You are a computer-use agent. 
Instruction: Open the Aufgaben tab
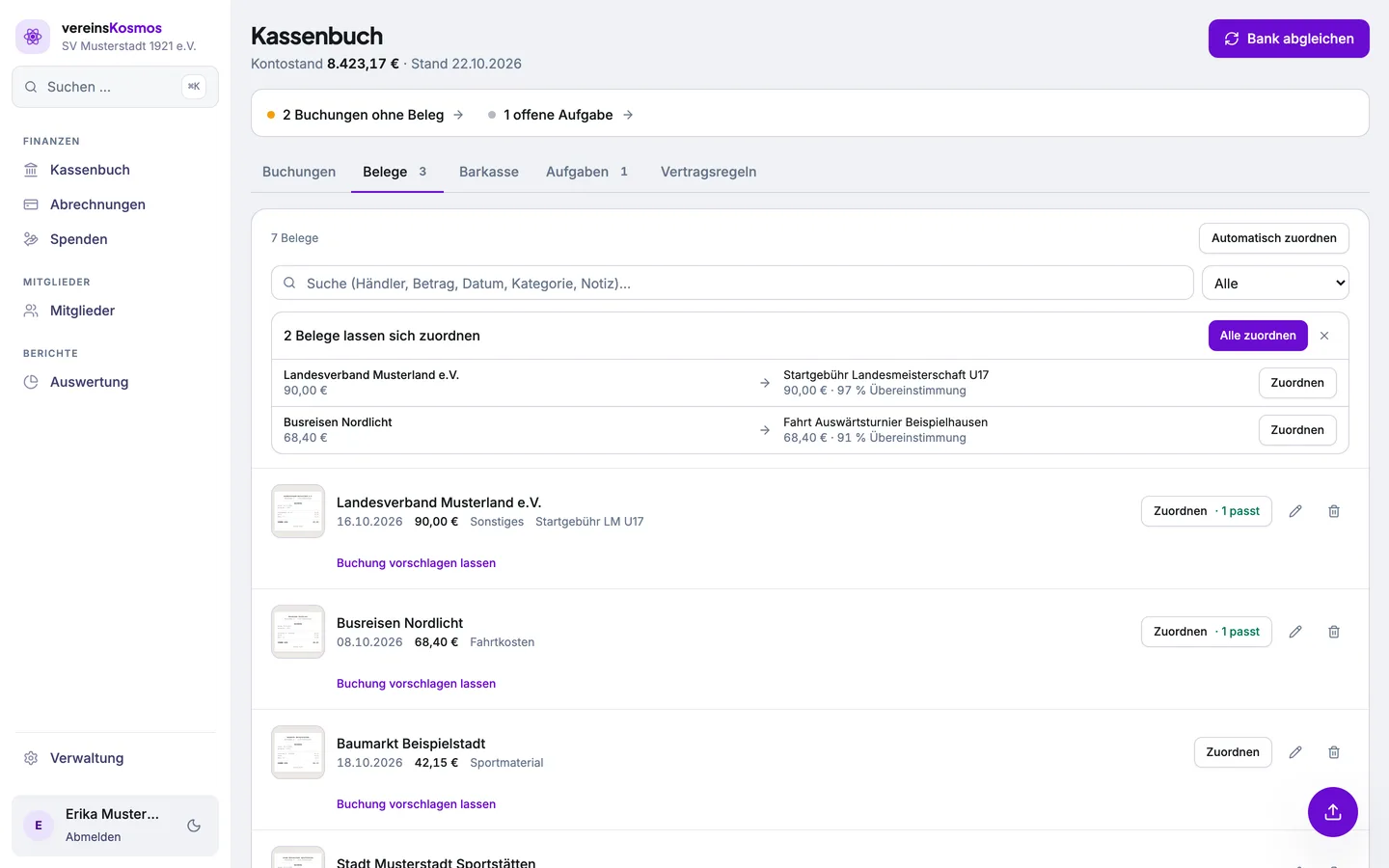tap(587, 172)
